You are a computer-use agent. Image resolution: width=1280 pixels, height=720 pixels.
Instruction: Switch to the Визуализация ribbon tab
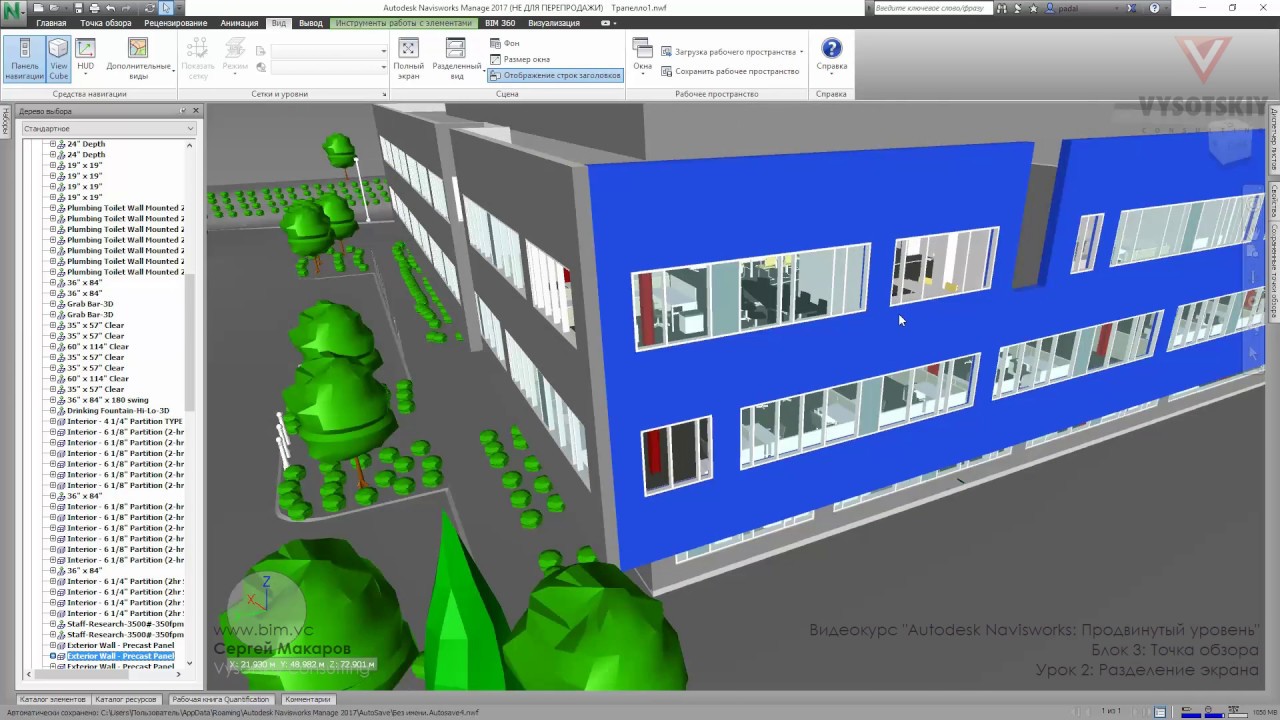[554, 23]
